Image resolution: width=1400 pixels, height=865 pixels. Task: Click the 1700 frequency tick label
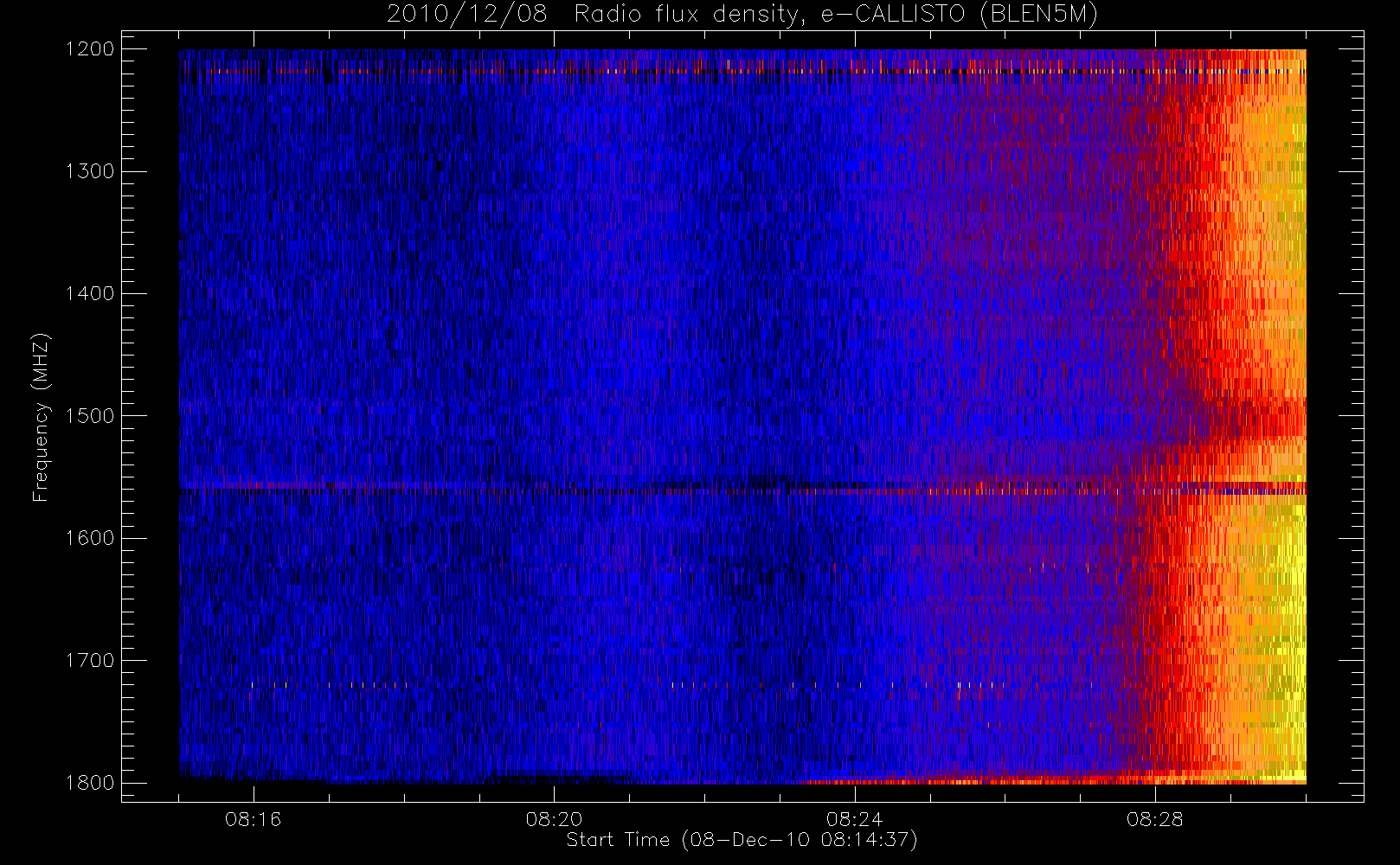pos(90,660)
